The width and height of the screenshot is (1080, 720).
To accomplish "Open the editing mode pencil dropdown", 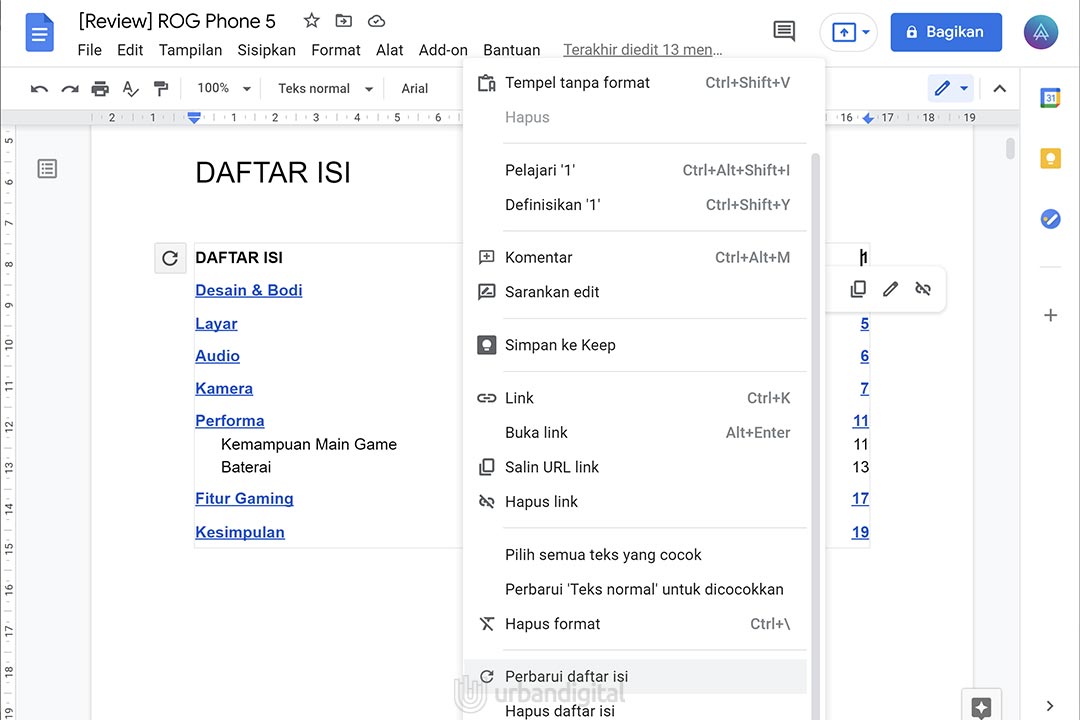I will tap(951, 88).
